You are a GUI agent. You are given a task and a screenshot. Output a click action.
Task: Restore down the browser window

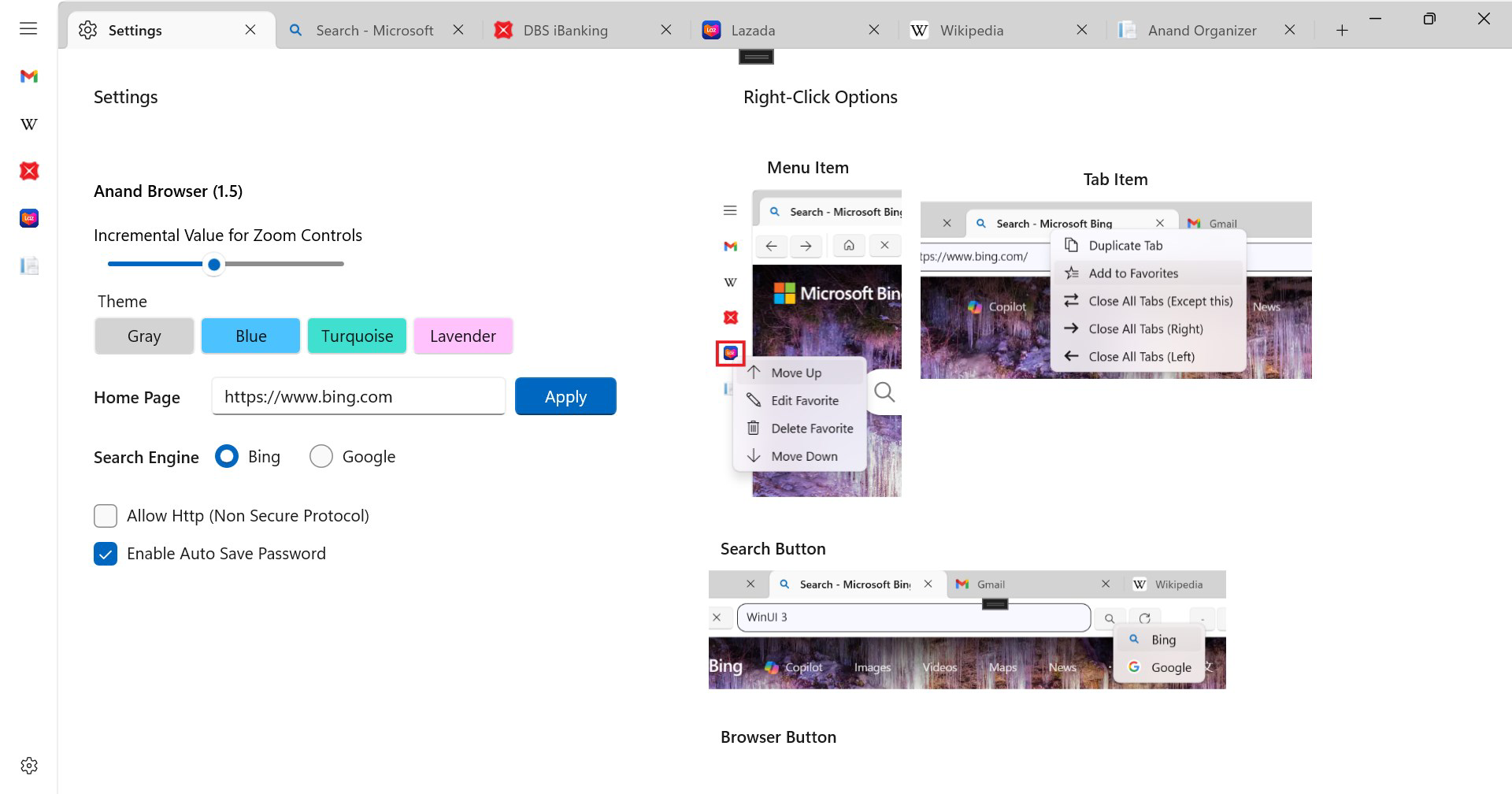(x=1429, y=18)
